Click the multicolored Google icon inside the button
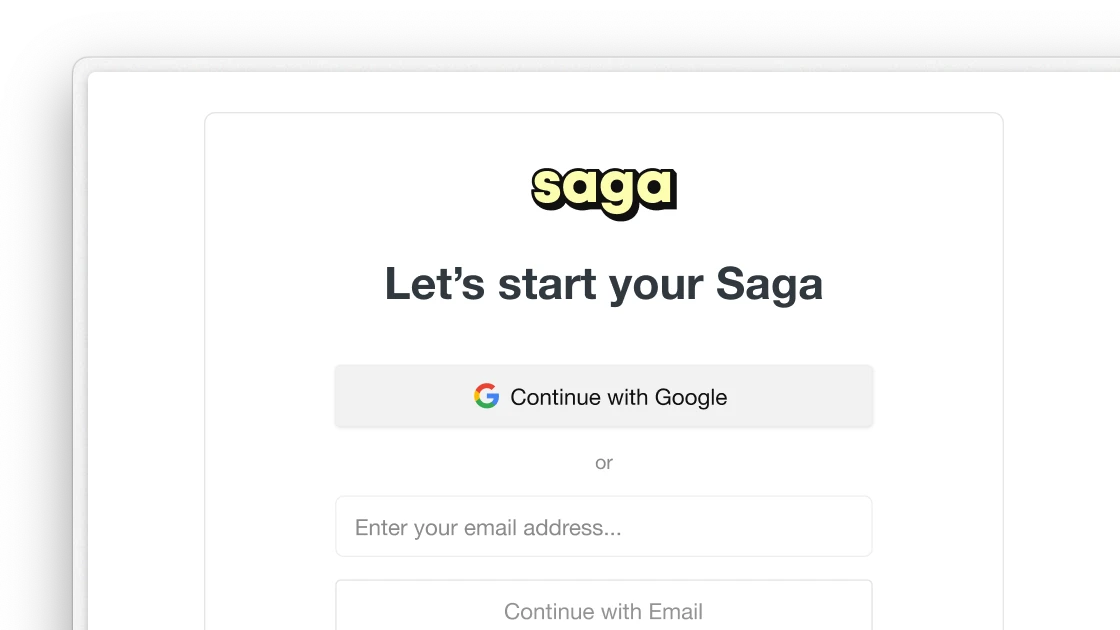 coord(485,396)
